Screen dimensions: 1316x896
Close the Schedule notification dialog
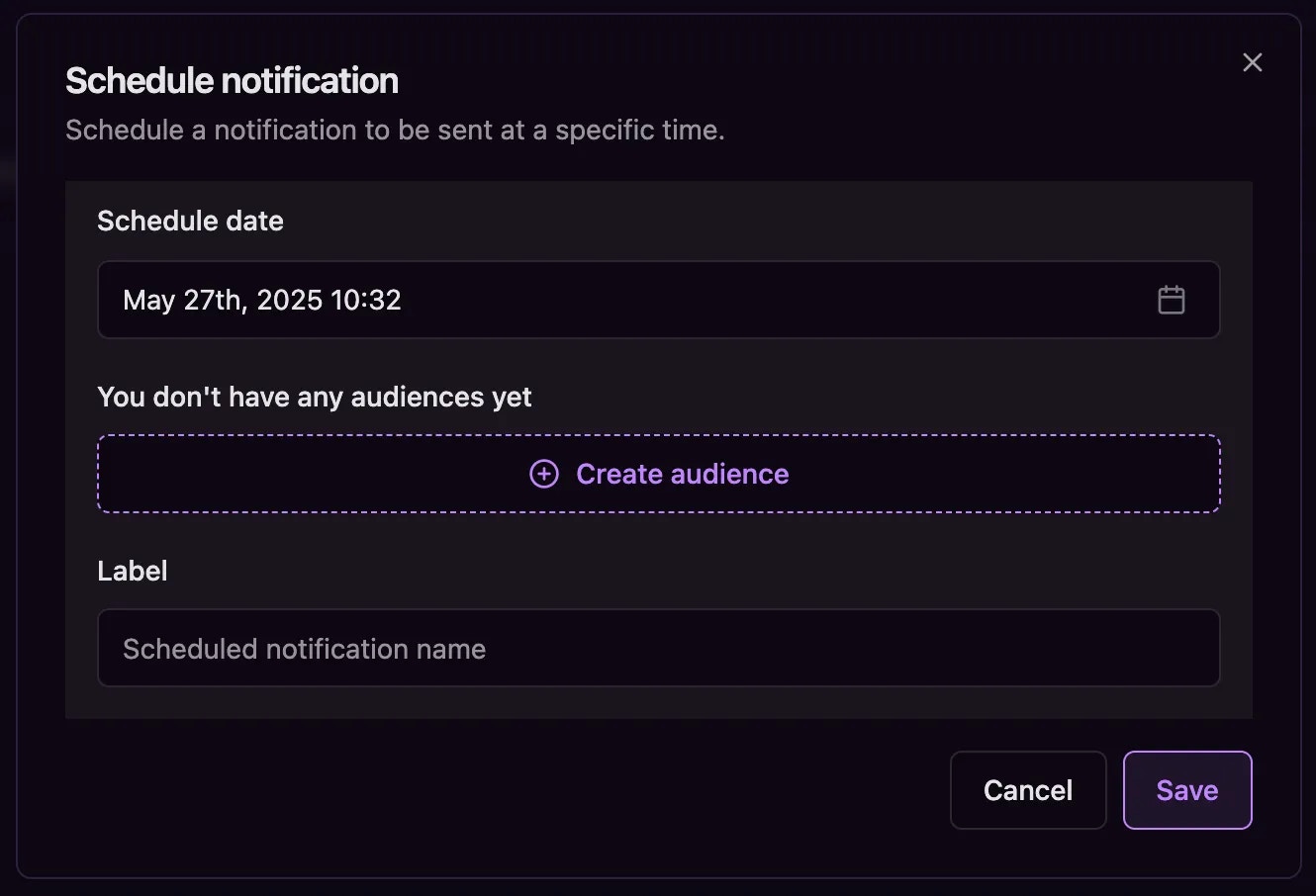(1253, 62)
